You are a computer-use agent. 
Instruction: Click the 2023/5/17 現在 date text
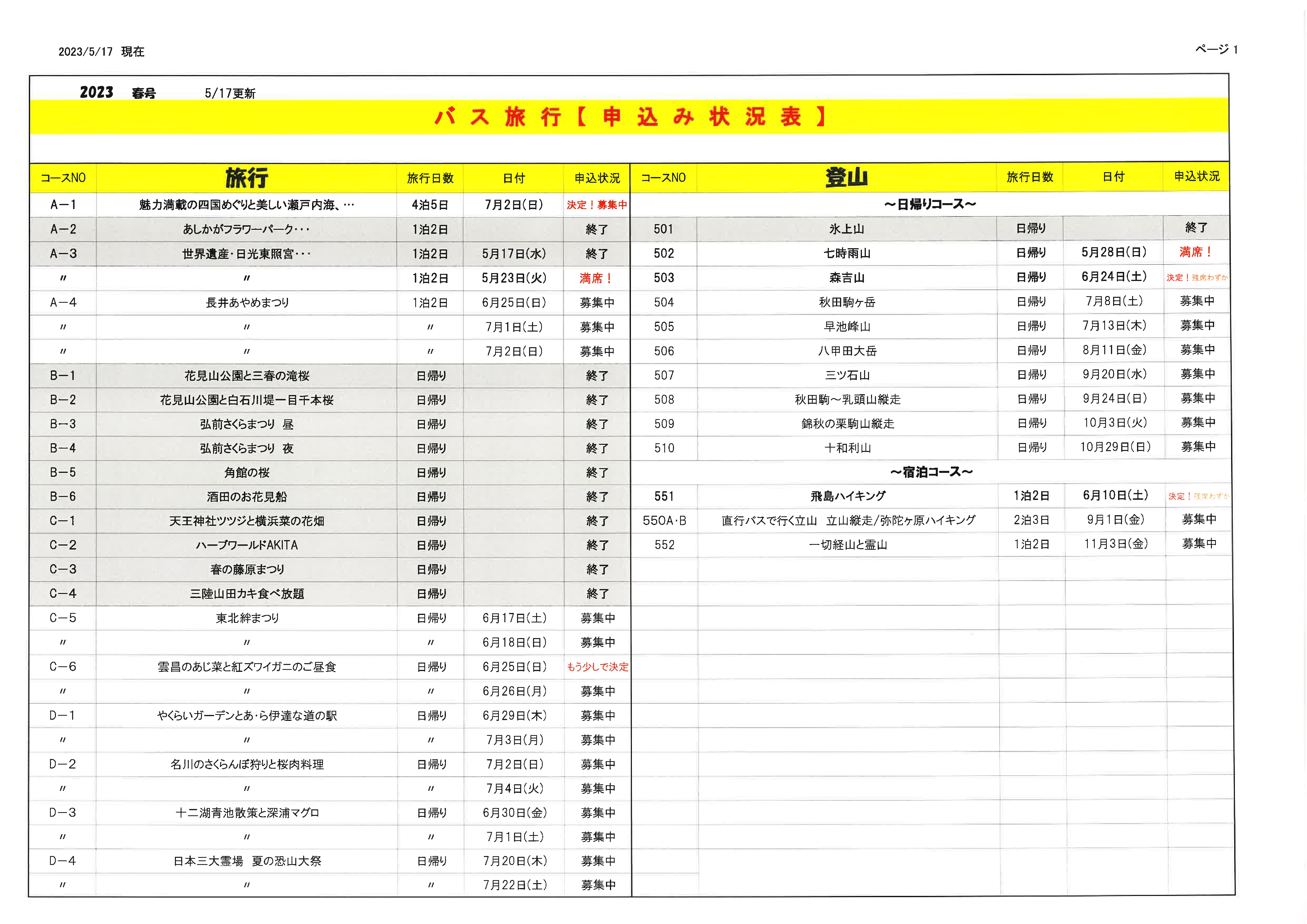tap(101, 52)
